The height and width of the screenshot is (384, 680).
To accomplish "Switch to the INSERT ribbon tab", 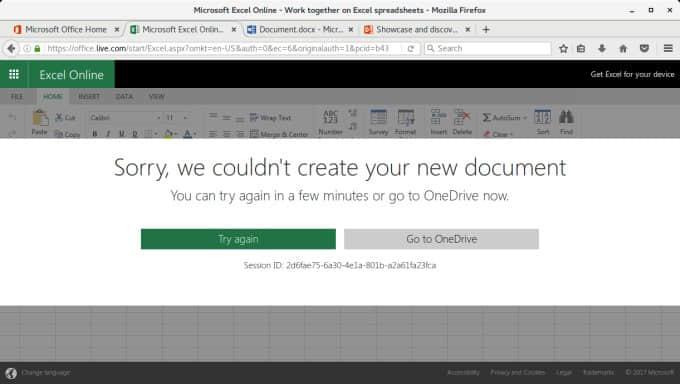I will (89, 96).
